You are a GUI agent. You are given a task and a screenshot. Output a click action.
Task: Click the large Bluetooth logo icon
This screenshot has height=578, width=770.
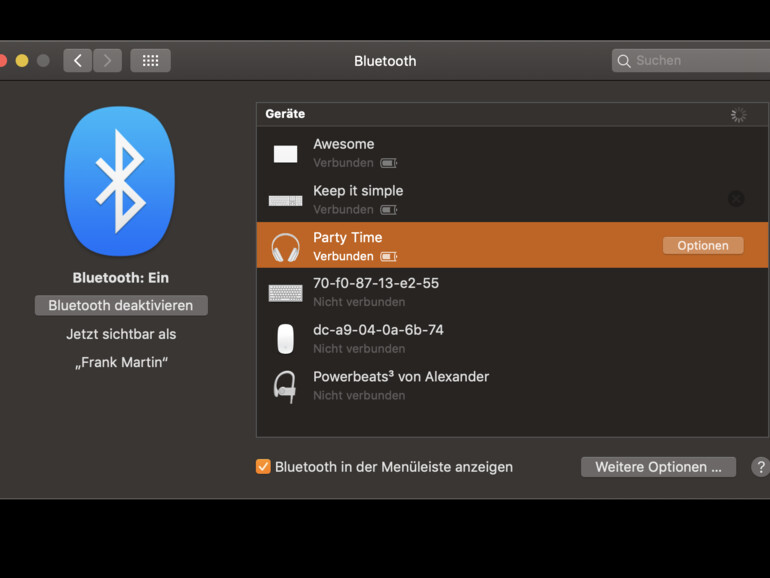119,181
